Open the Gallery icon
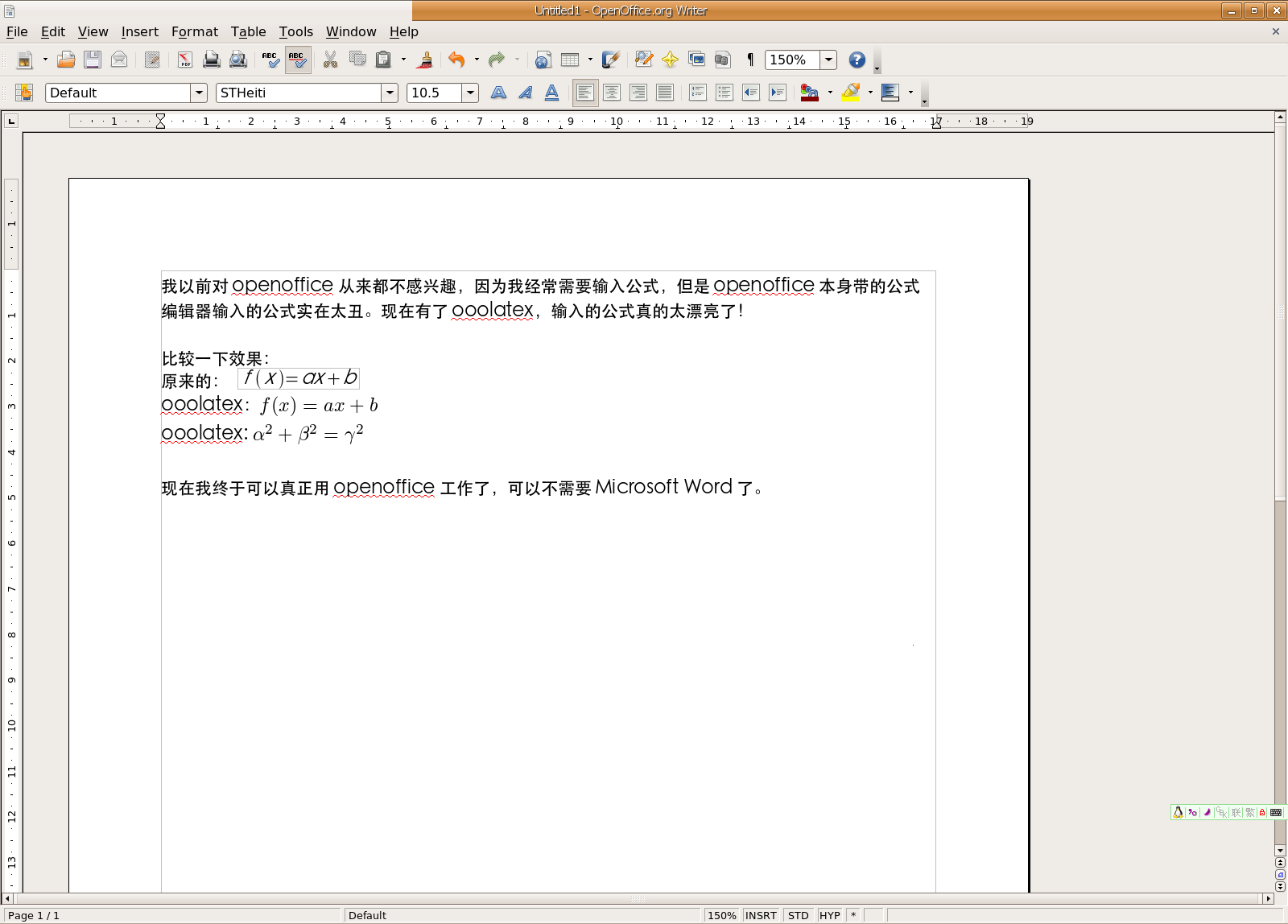 [696, 60]
